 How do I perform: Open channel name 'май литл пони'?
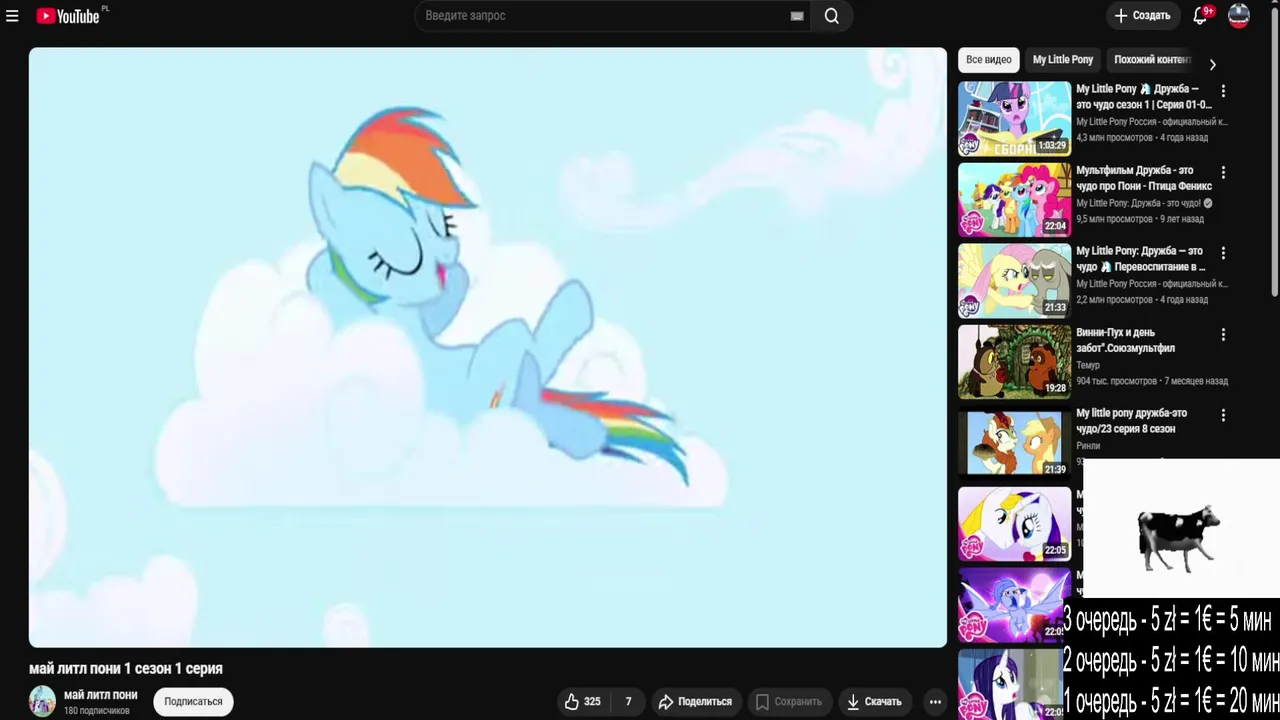(x=100, y=695)
